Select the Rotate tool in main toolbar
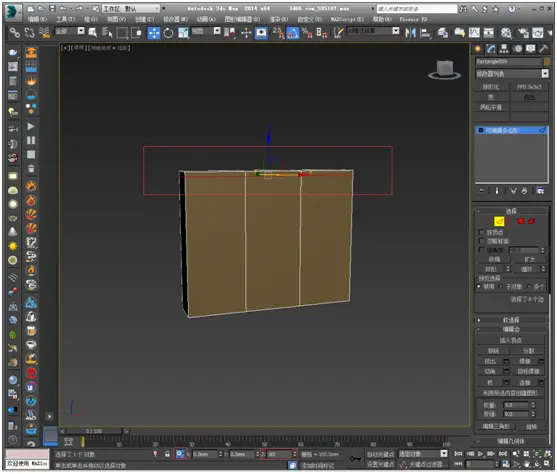Viewport: 557px width, 474px height. pos(168,33)
